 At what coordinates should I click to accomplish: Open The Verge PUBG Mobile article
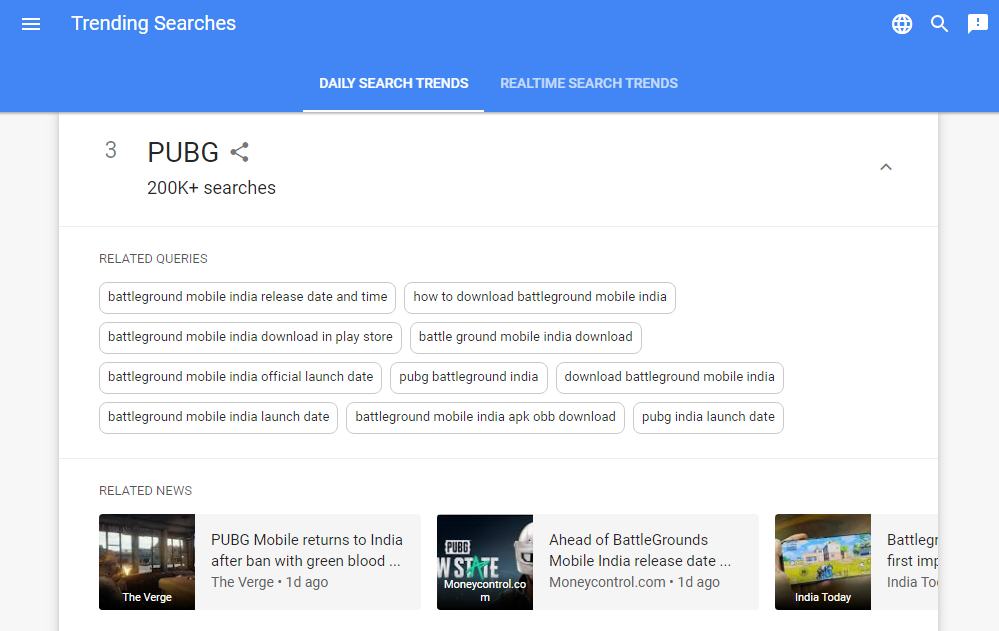coord(307,550)
